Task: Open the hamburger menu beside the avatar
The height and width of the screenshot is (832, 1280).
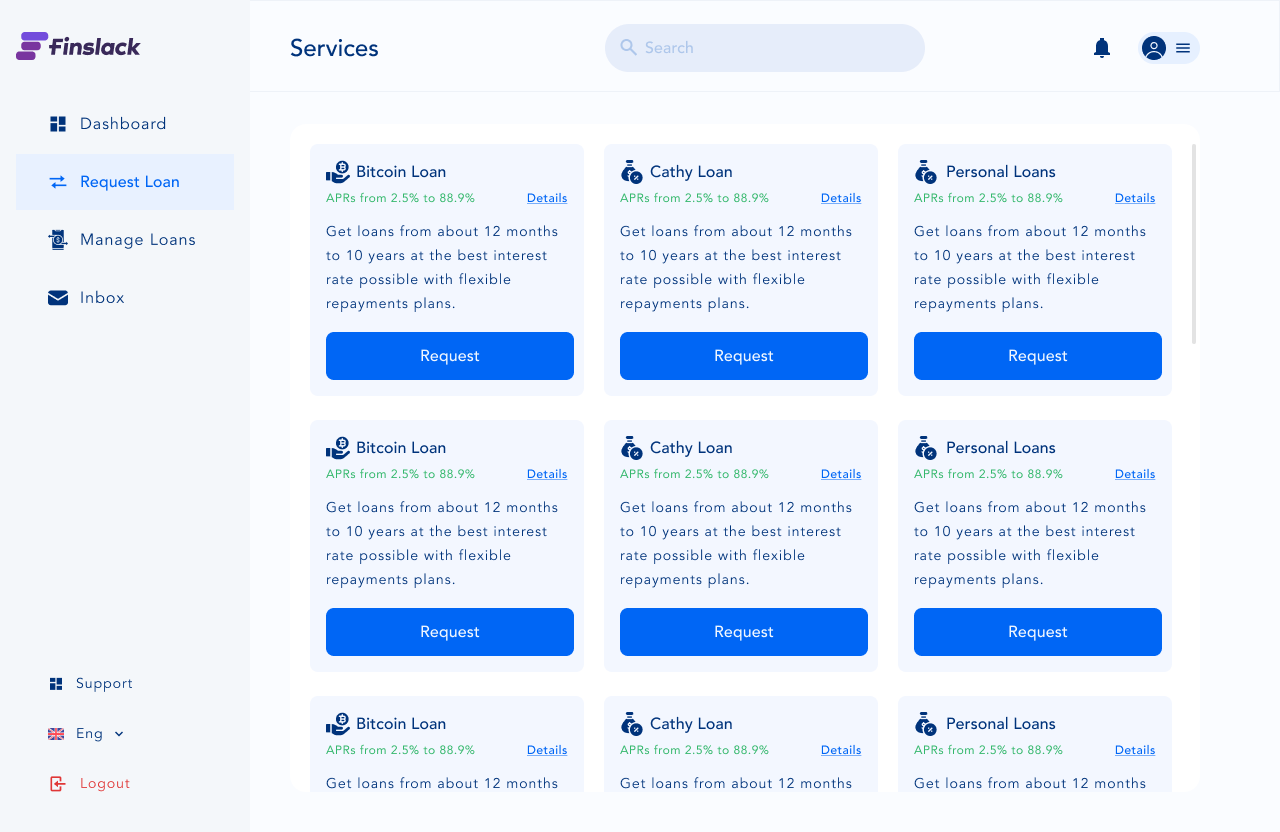Action: tap(1183, 48)
